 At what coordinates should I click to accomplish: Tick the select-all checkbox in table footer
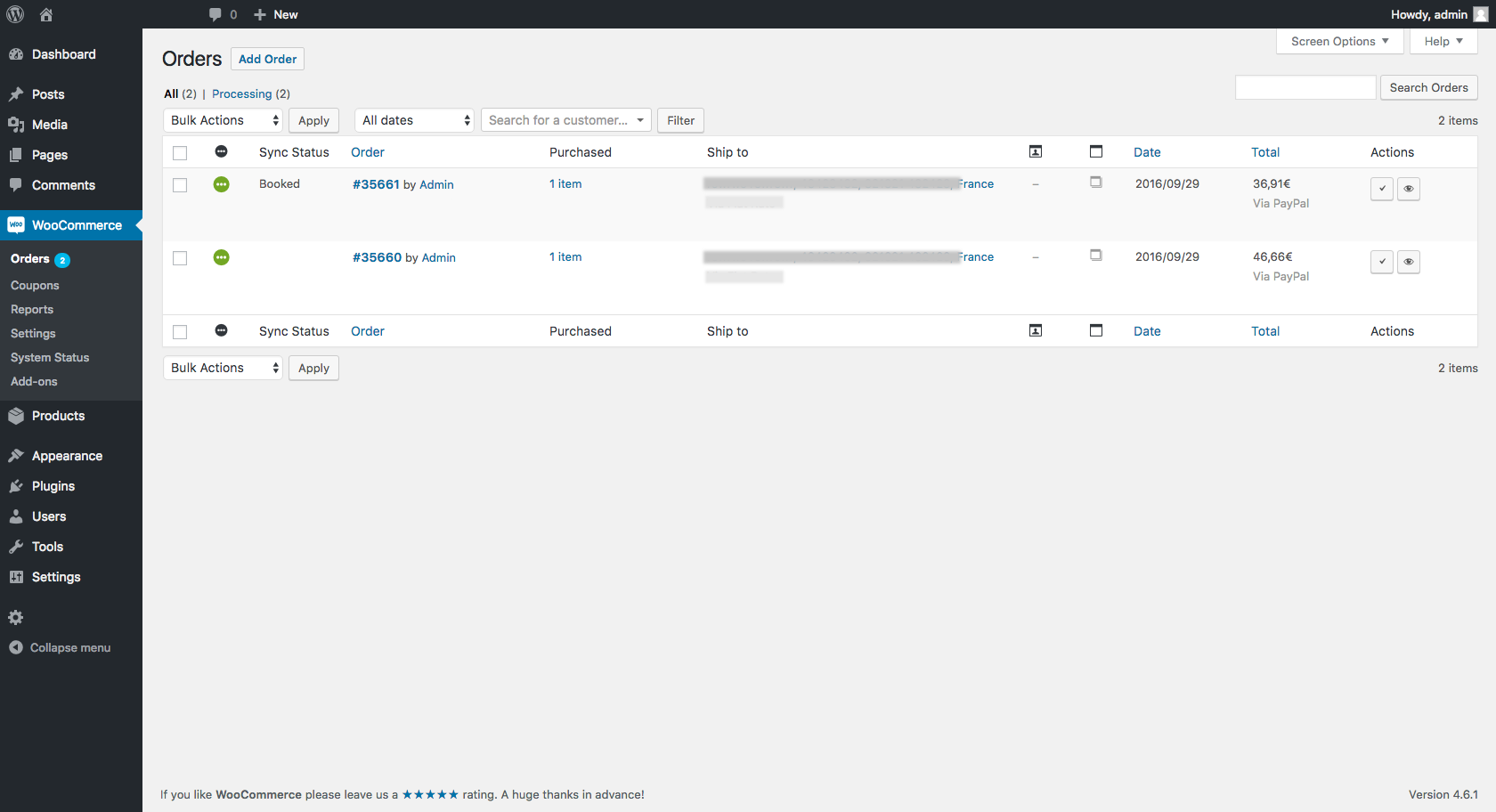(x=180, y=332)
